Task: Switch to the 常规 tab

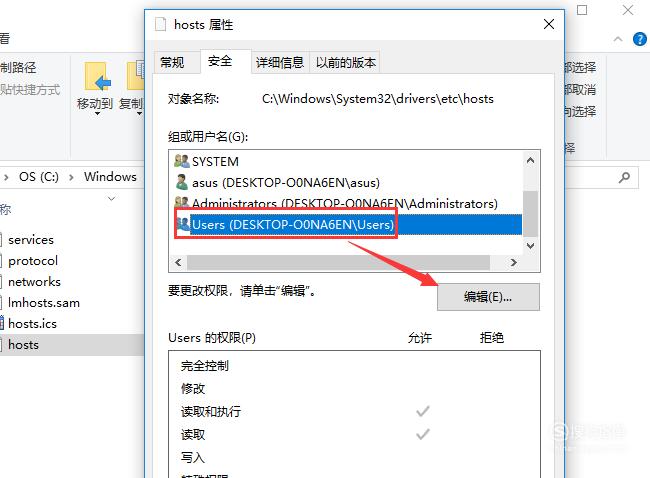Action: coord(172,63)
